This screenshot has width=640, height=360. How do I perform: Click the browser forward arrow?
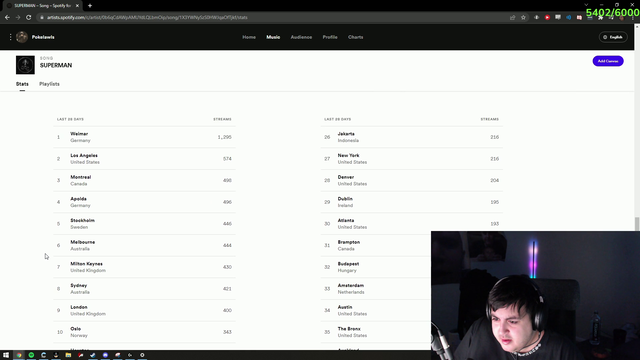point(18,18)
